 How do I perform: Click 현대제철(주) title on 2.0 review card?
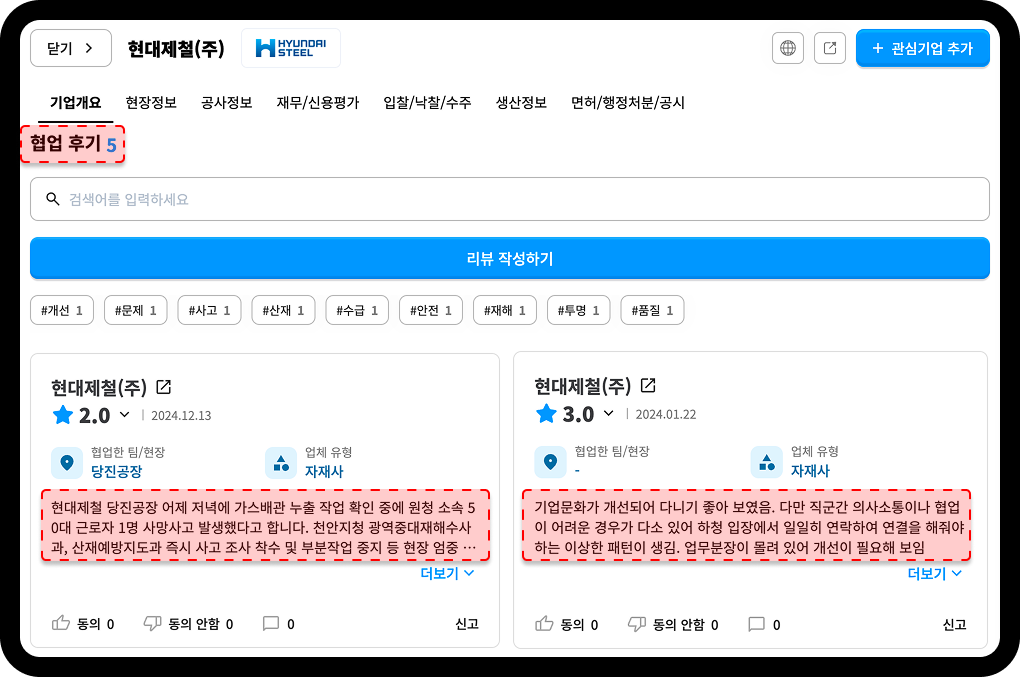[x=100, y=388]
